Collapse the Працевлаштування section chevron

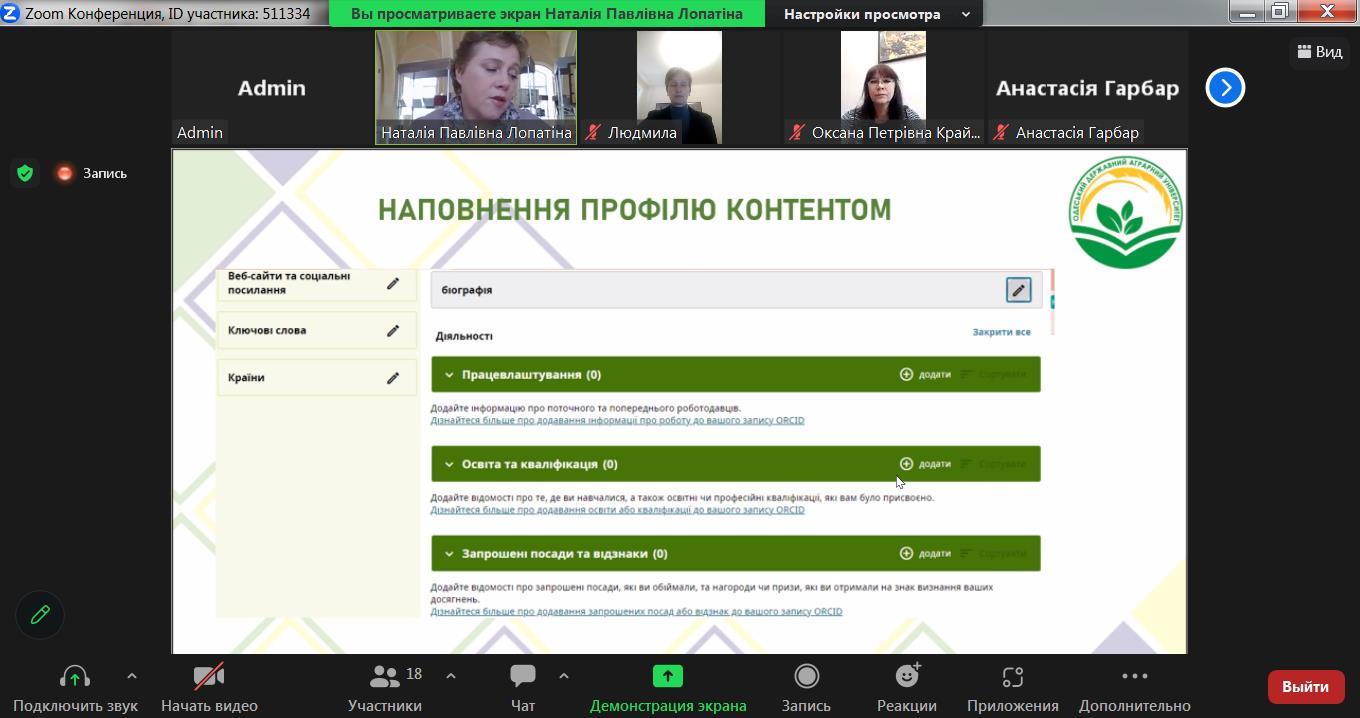pos(449,375)
